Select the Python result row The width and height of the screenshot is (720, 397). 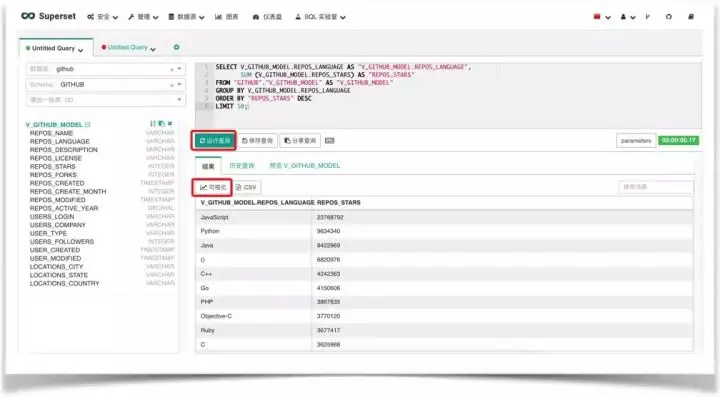click(444, 231)
